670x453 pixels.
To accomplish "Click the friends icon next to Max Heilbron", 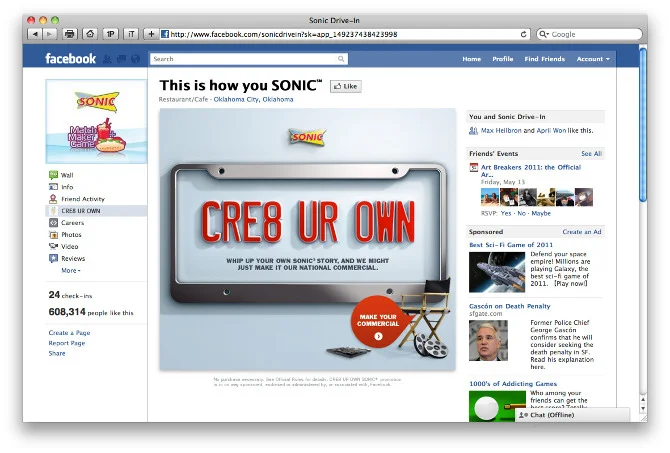I will point(473,130).
